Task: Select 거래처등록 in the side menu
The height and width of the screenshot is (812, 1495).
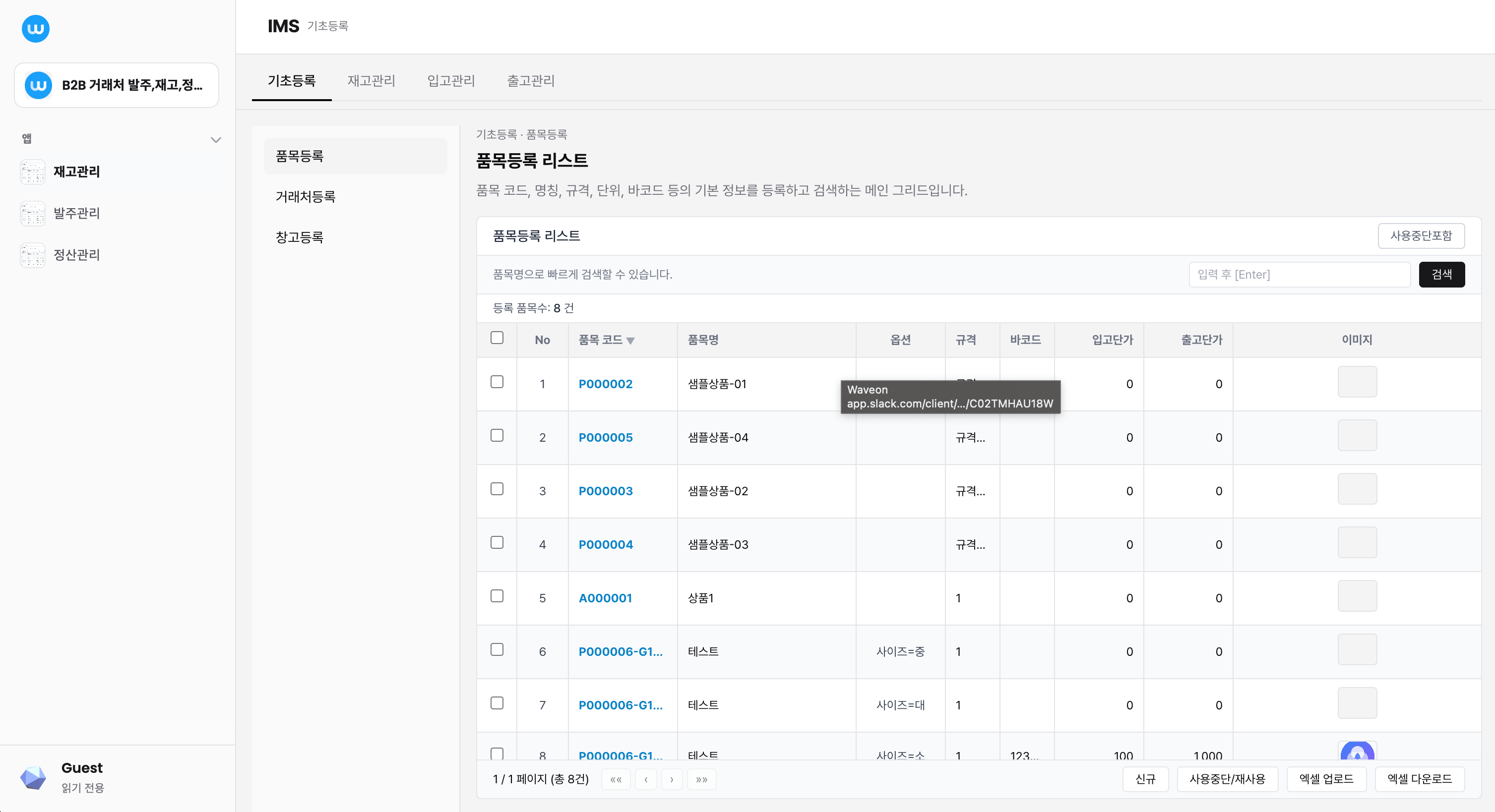Action: [x=305, y=197]
